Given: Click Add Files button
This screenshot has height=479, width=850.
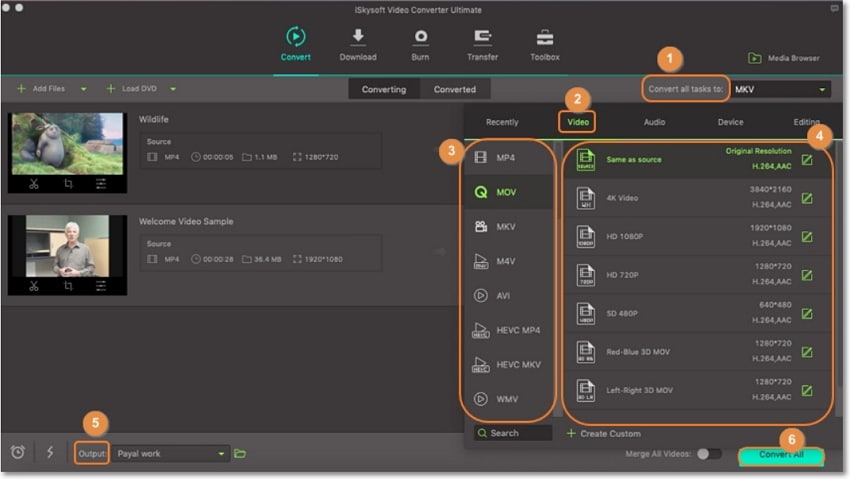Looking at the screenshot, I should point(41,88).
